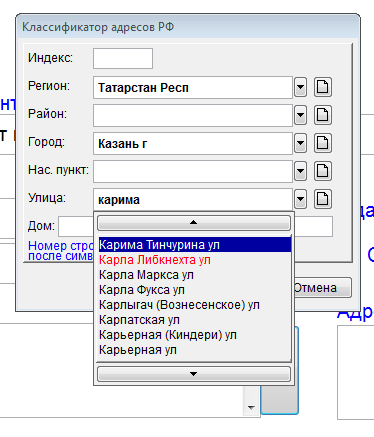
Task: Click the page icon beside Нас. пункт field
Action: pyautogui.click(x=322, y=171)
